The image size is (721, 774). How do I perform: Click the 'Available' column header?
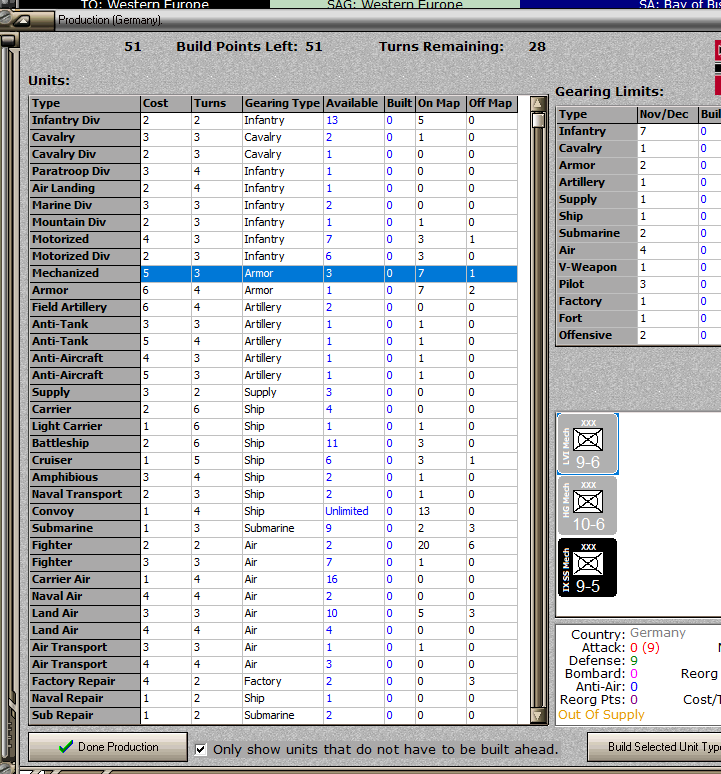point(354,103)
